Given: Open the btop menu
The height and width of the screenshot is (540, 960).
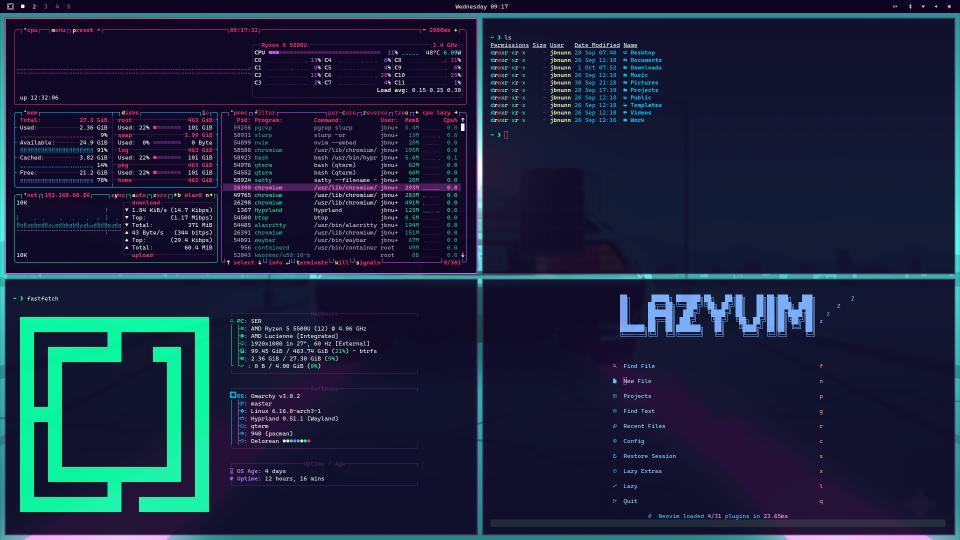Looking at the screenshot, I should coord(59,30).
